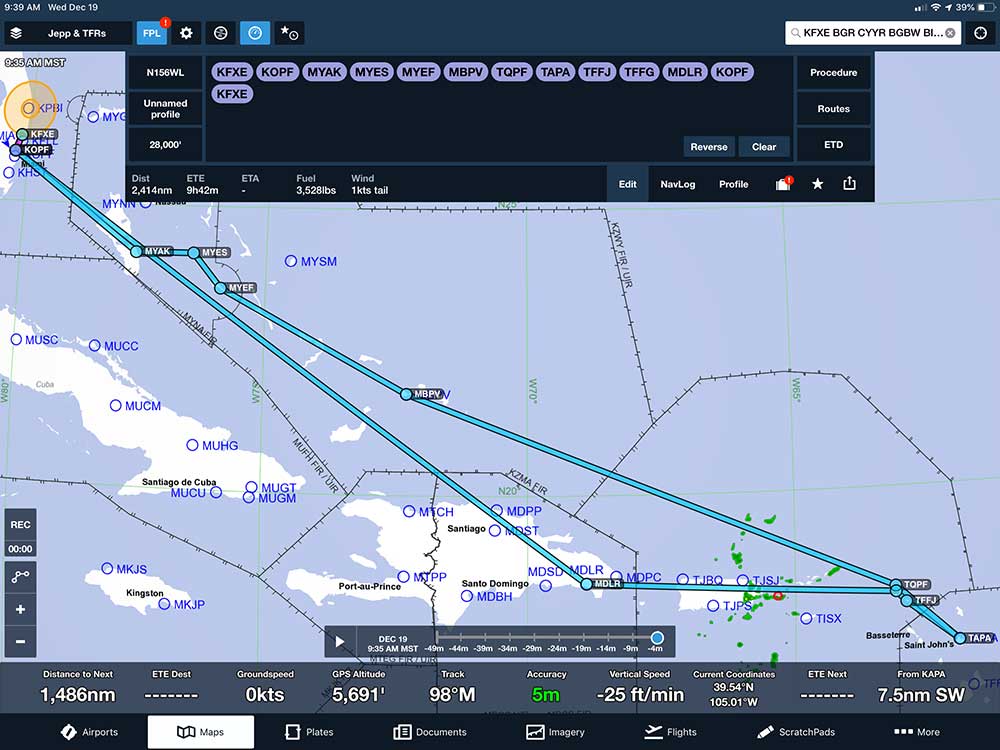Start track recording with the REC button
The width and height of the screenshot is (1000, 750).
point(21,524)
